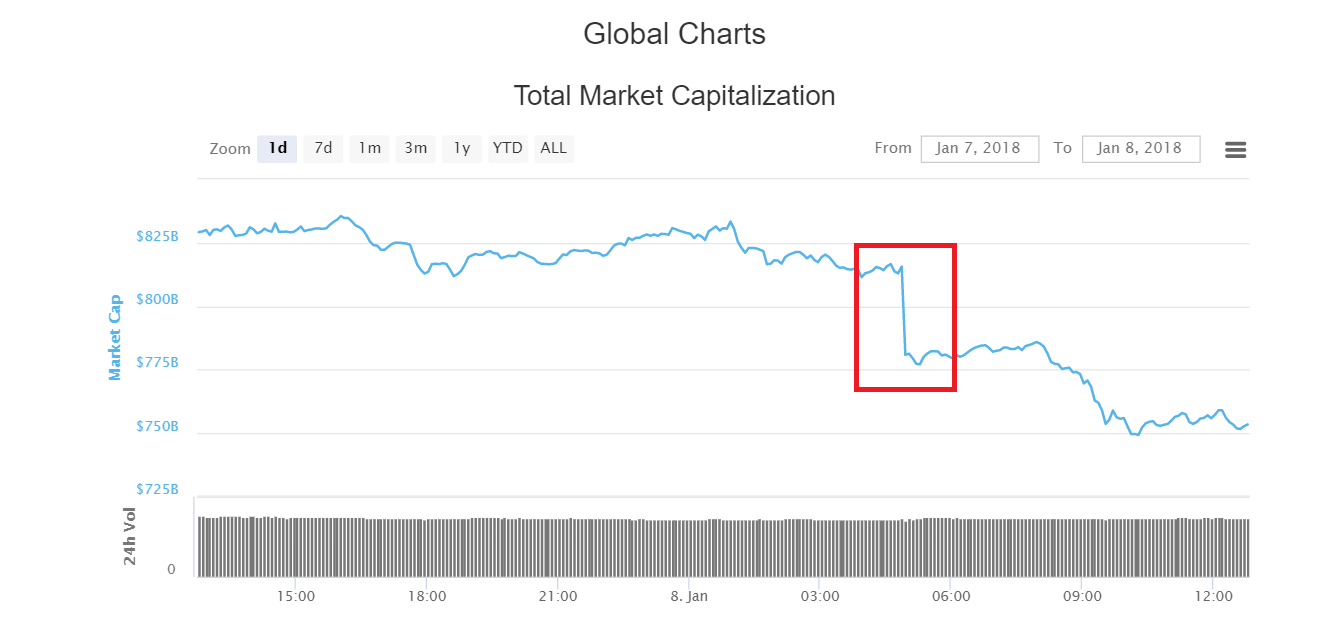
Task: Select the 1m zoom preset
Action: pyautogui.click(x=369, y=148)
